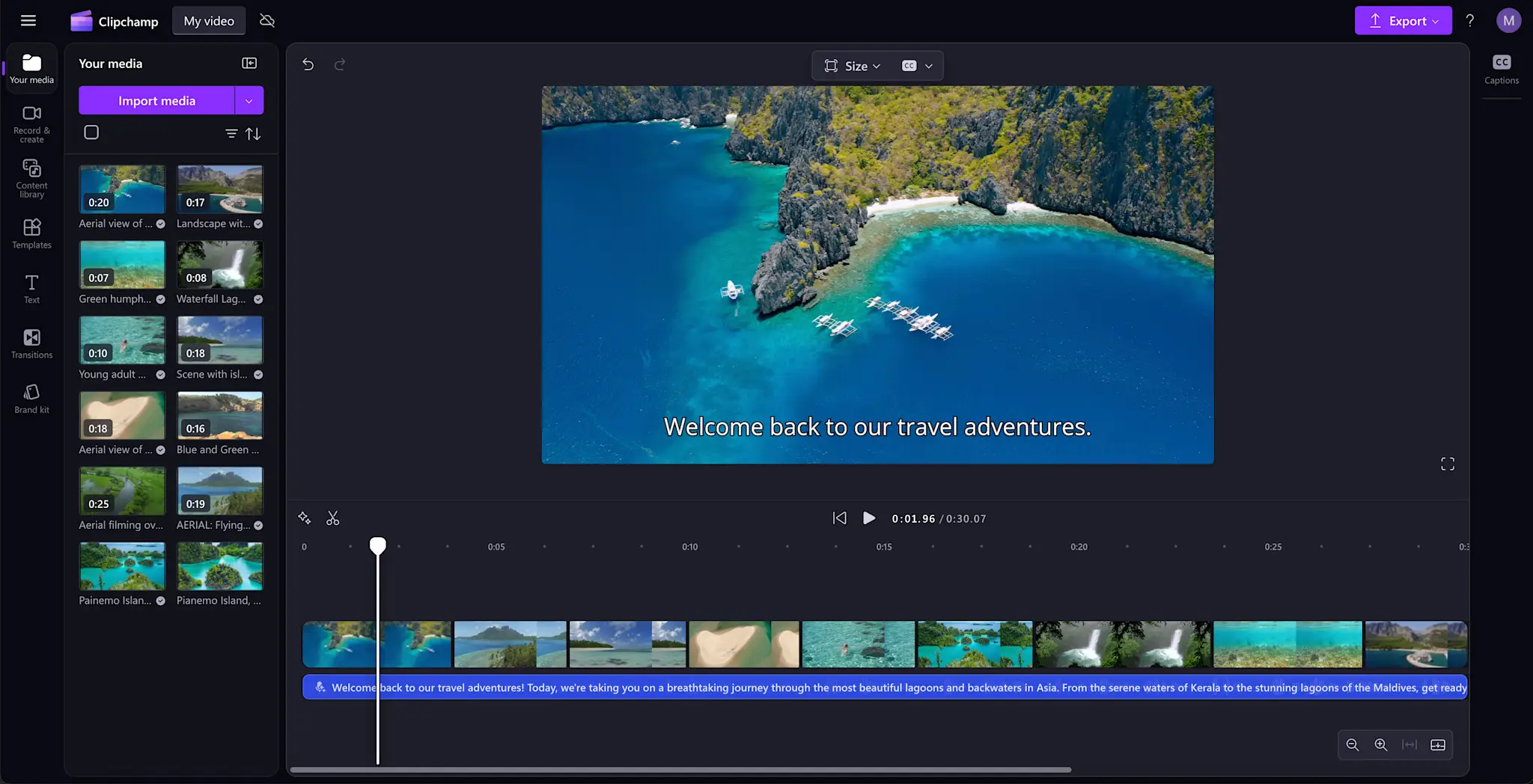
Task: Select the waterfall clip on timeline
Action: (x=1123, y=644)
